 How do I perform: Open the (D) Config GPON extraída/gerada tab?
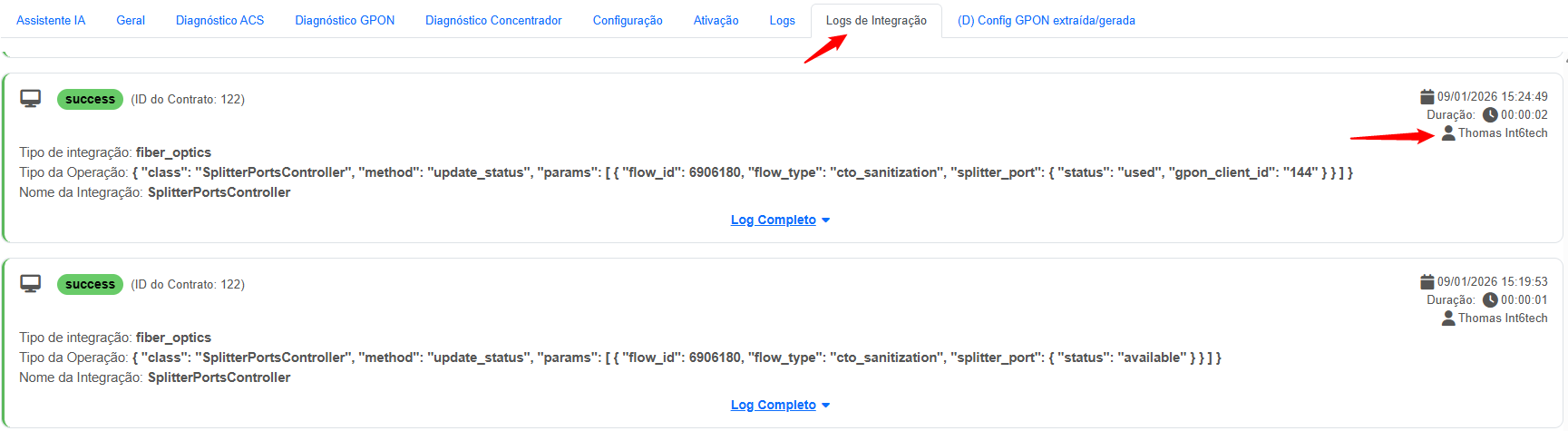click(1046, 20)
